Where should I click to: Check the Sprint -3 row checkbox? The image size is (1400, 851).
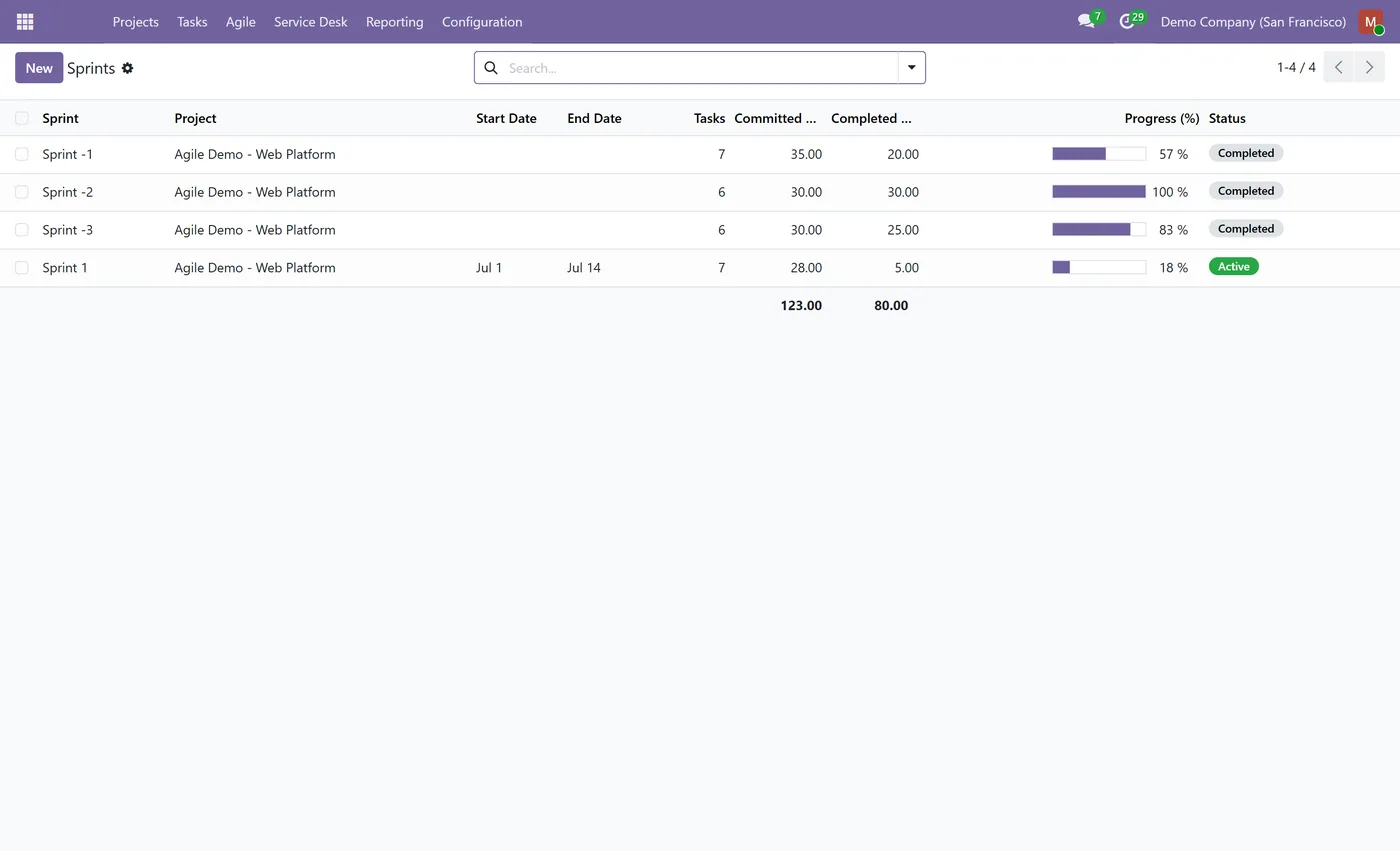coord(21,230)
